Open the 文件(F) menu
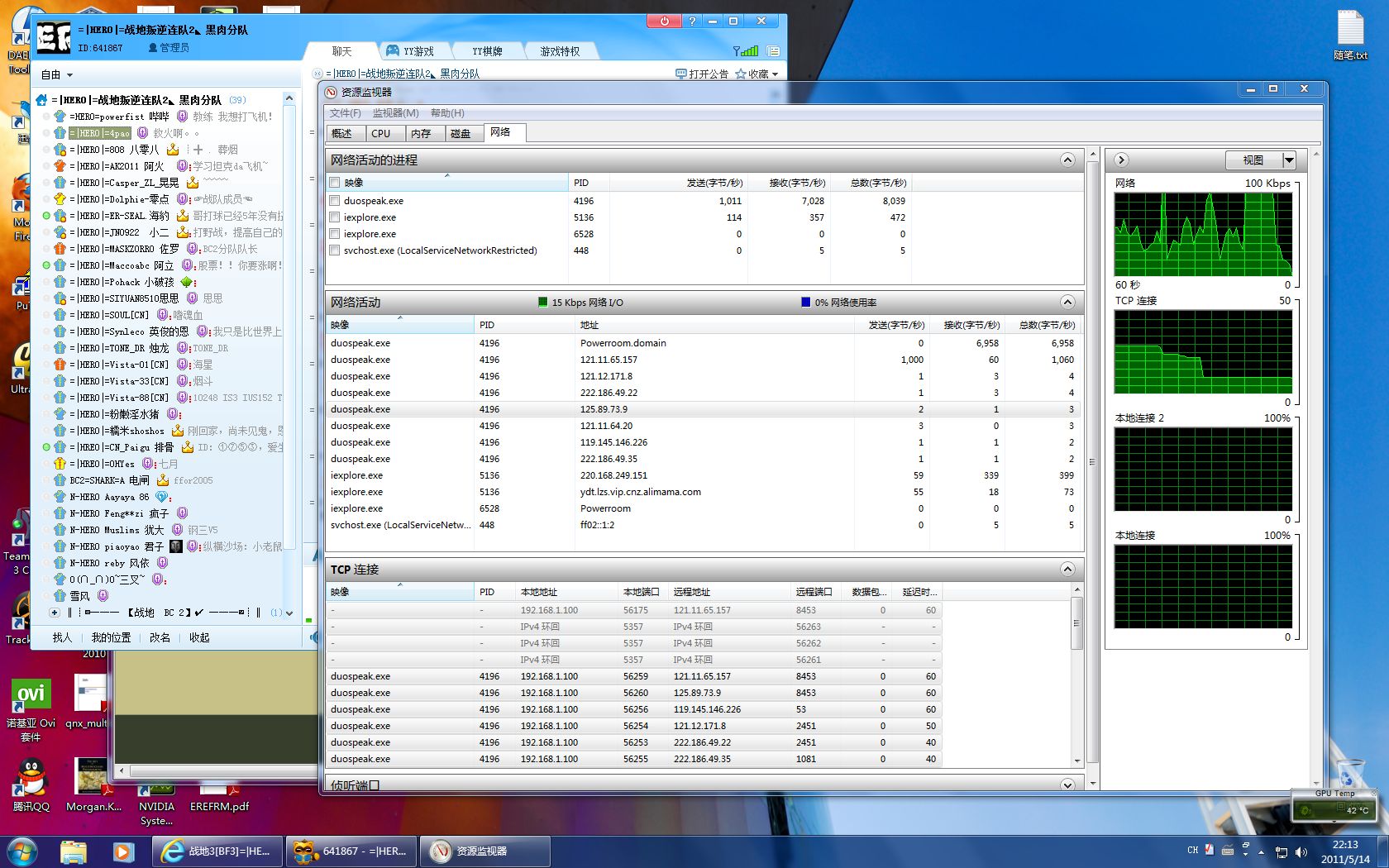 point(346,113)
